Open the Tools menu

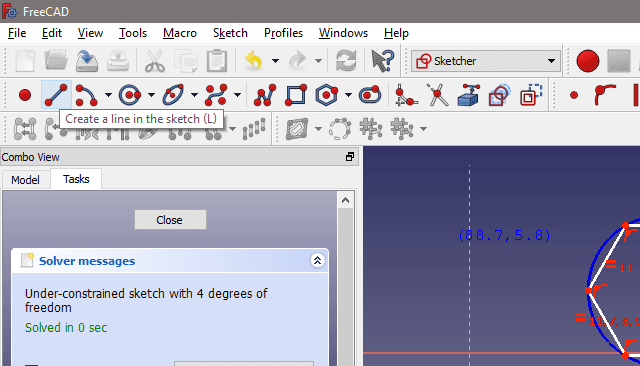[x=133, y=33]
